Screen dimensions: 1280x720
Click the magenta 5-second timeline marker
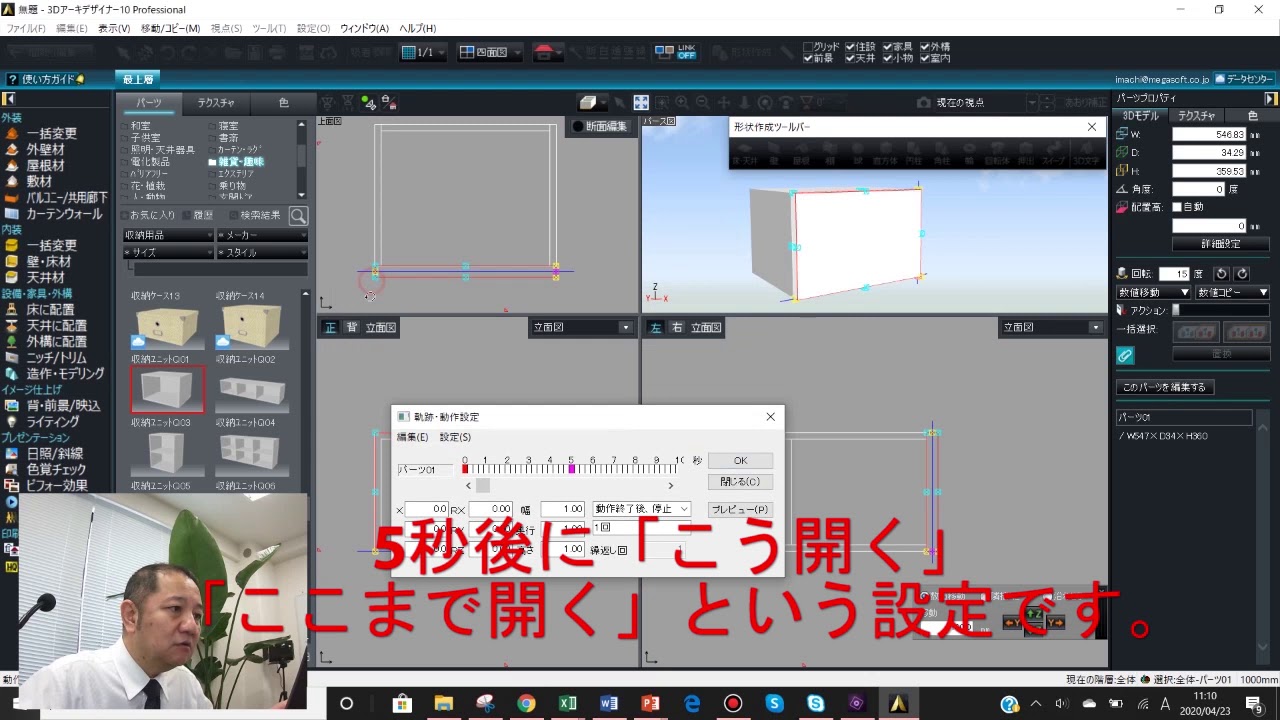coord(572,469)
